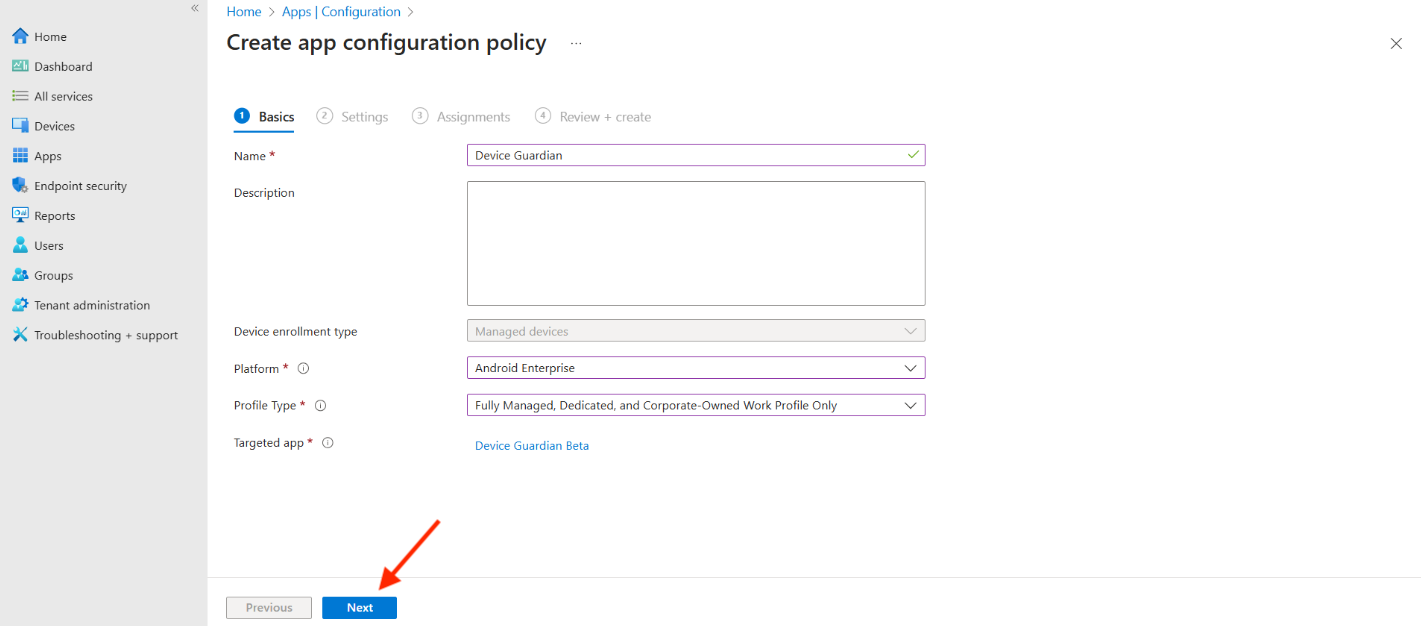Click the Home icon in sidebar
The image size is (1421, 626).
[x=20, y=37]
